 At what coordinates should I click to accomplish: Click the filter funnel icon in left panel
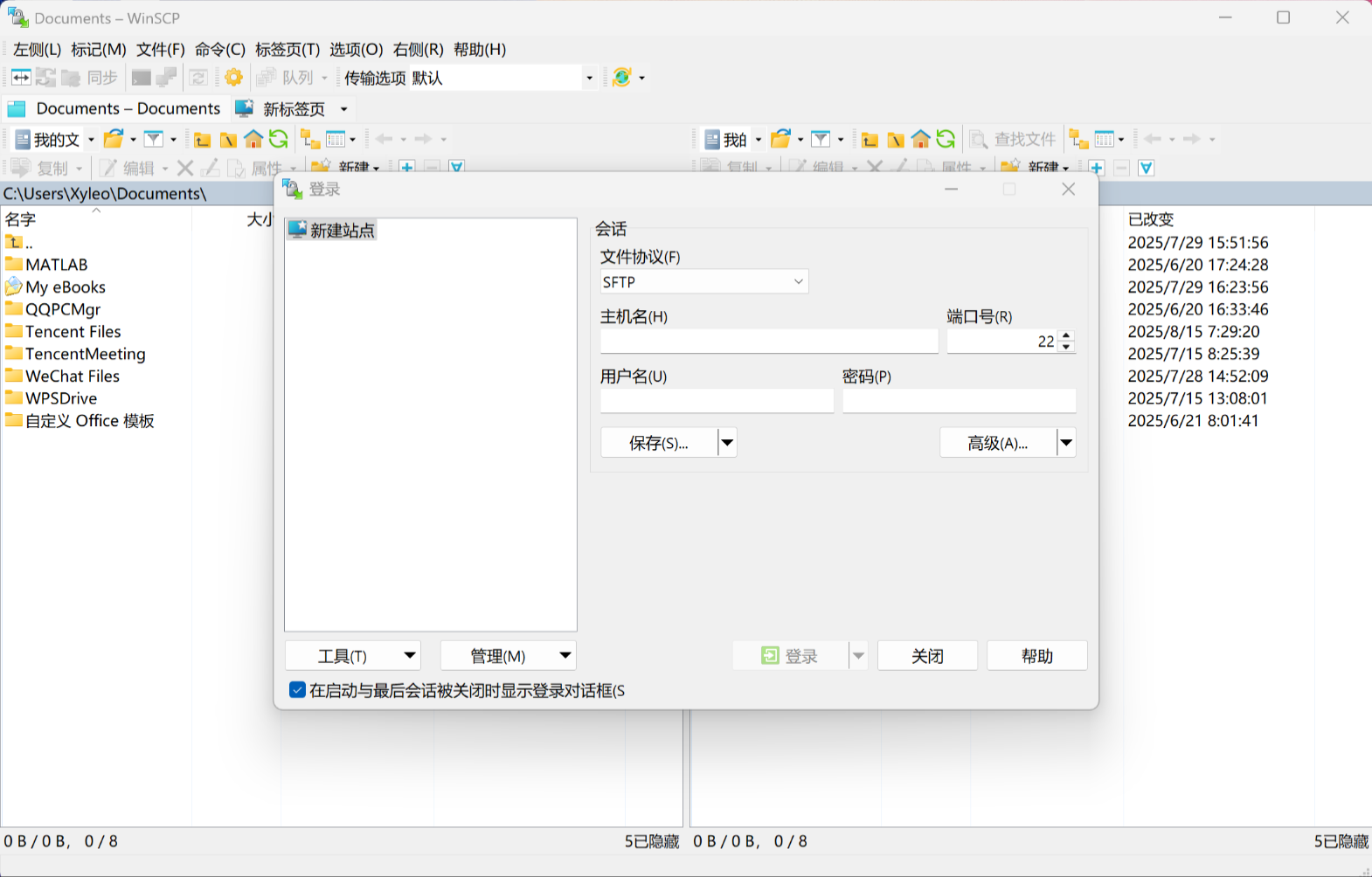(x=154, y=140)
